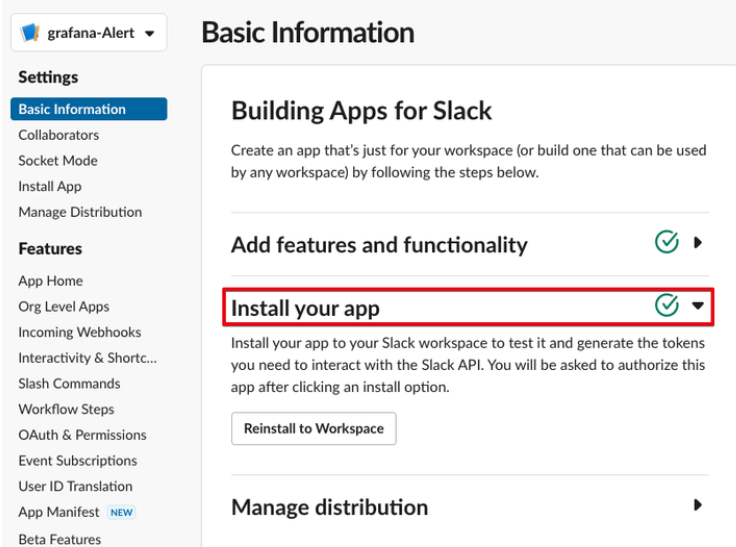Click the Building Apps for Slack heading
The image size is (736, 547).
[361, 111]
